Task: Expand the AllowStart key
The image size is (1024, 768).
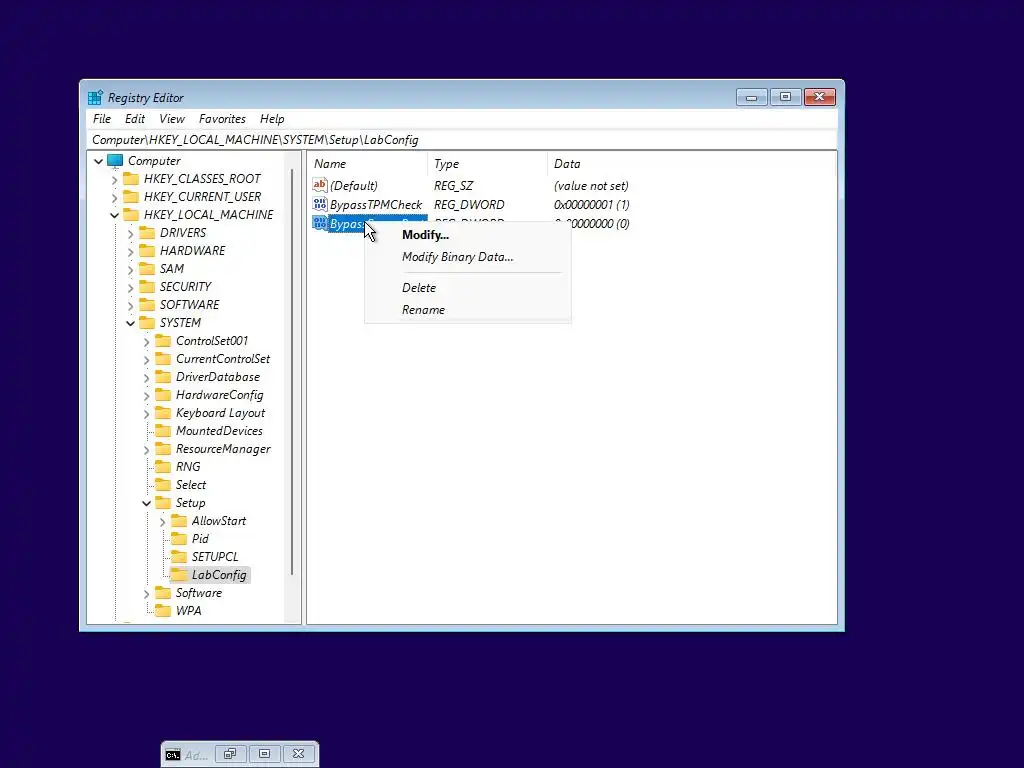Action: click(x=163, y=521)
